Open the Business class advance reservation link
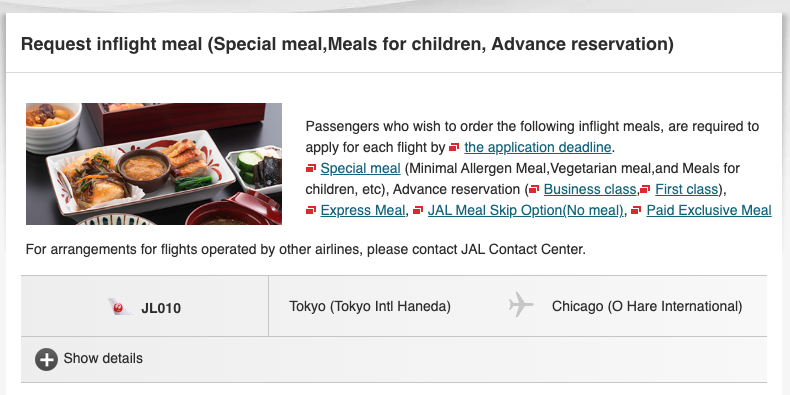The height and width of the screenshot is (395, 790). pos(590,189)
